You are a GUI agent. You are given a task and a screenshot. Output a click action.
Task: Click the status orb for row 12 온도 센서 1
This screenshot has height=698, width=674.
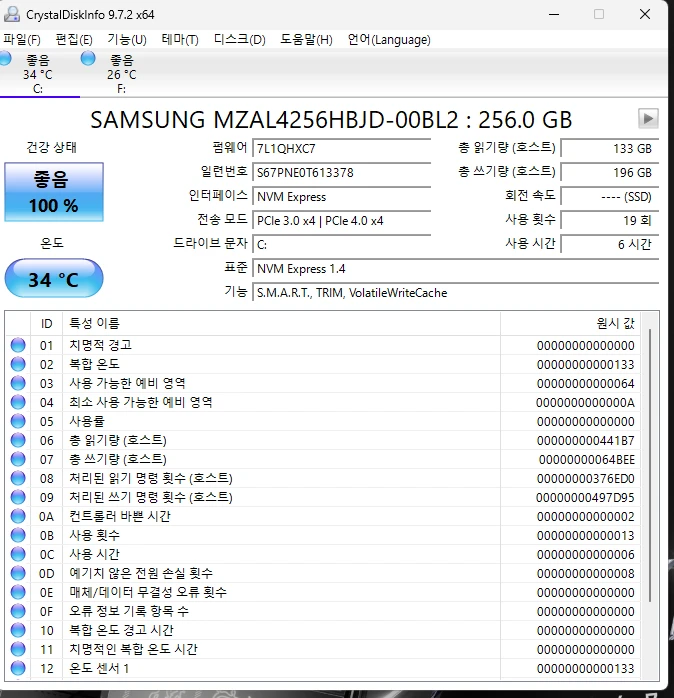(x=18, y=668)
